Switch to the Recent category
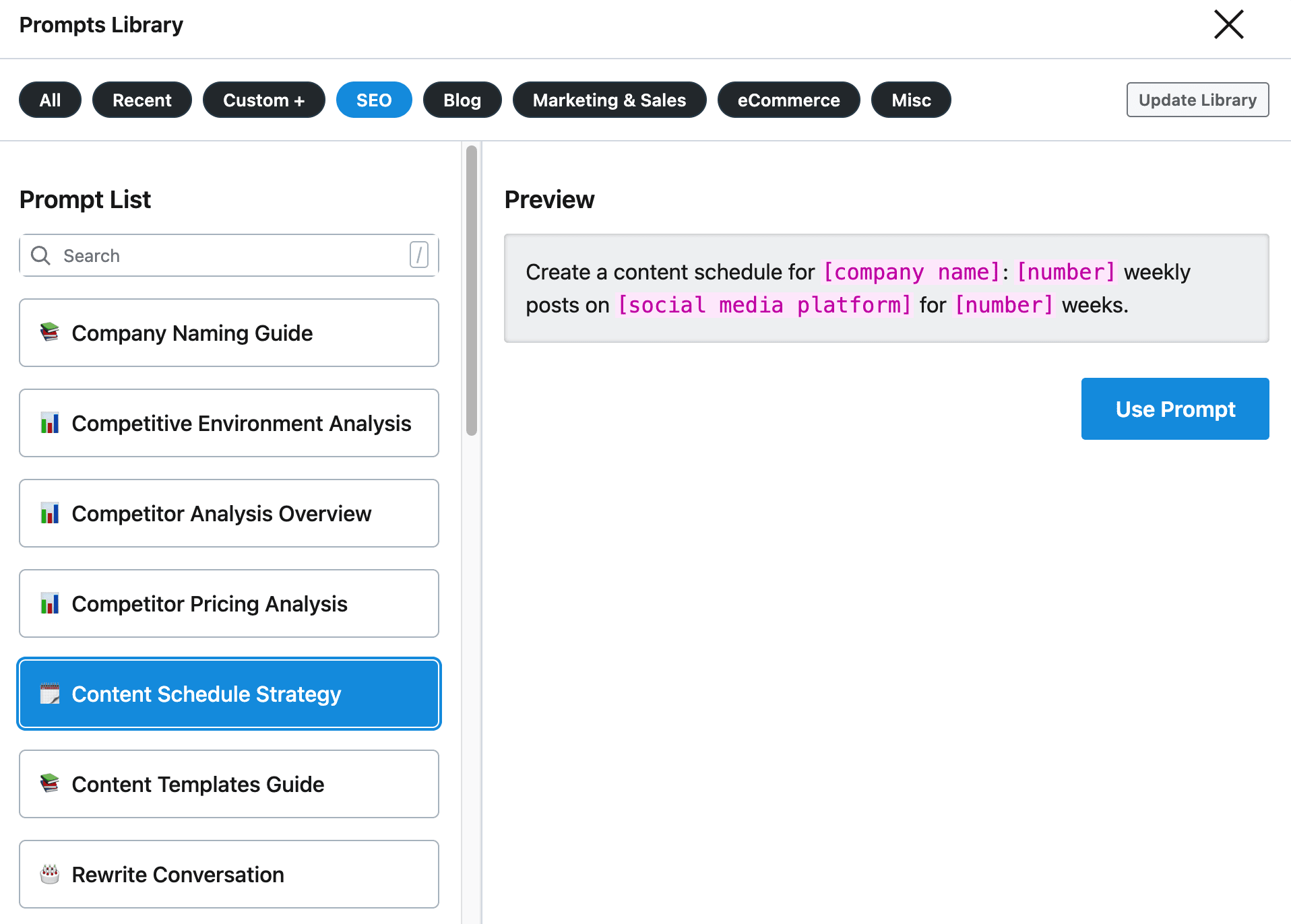 click(141, 100)
